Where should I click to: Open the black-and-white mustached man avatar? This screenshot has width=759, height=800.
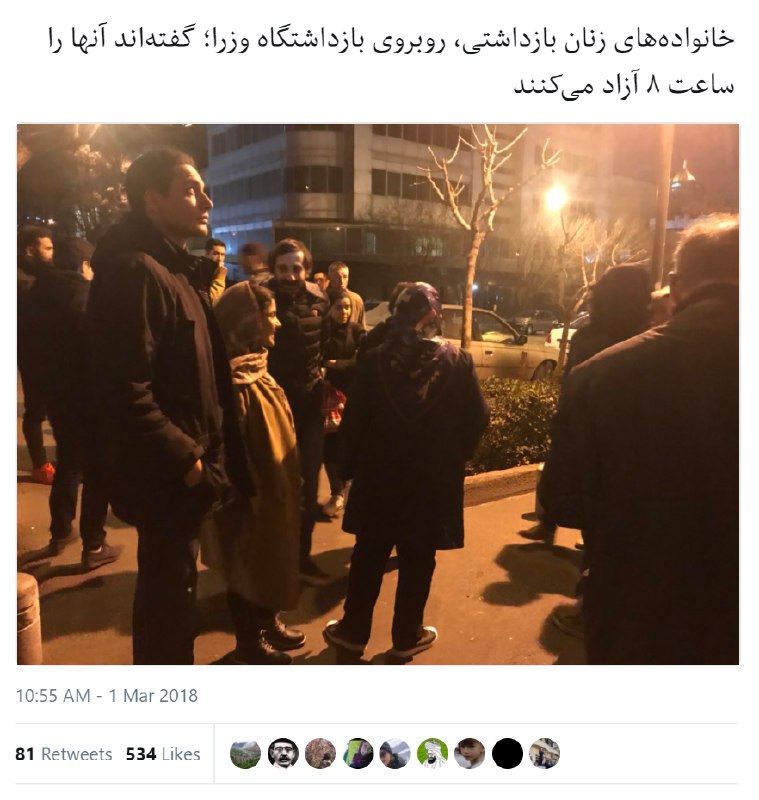point(283,754)
